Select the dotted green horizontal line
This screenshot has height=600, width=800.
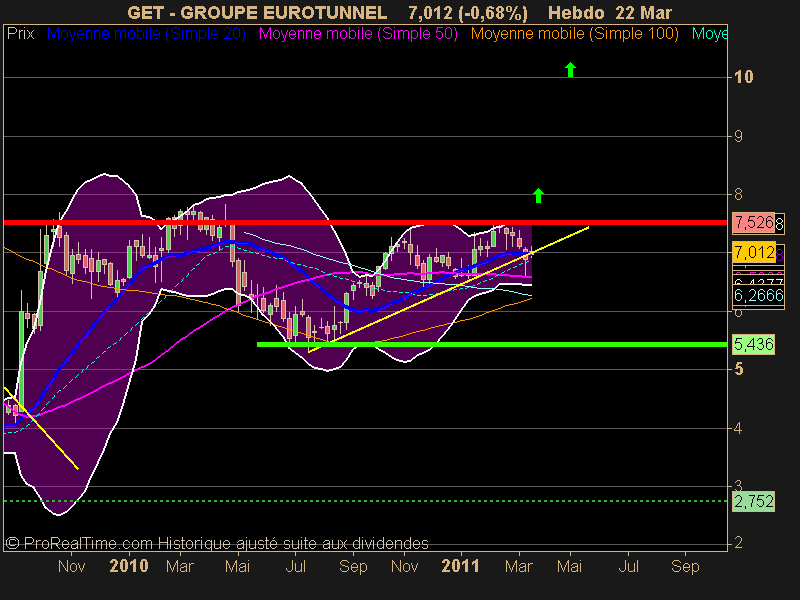coord(365,501)
